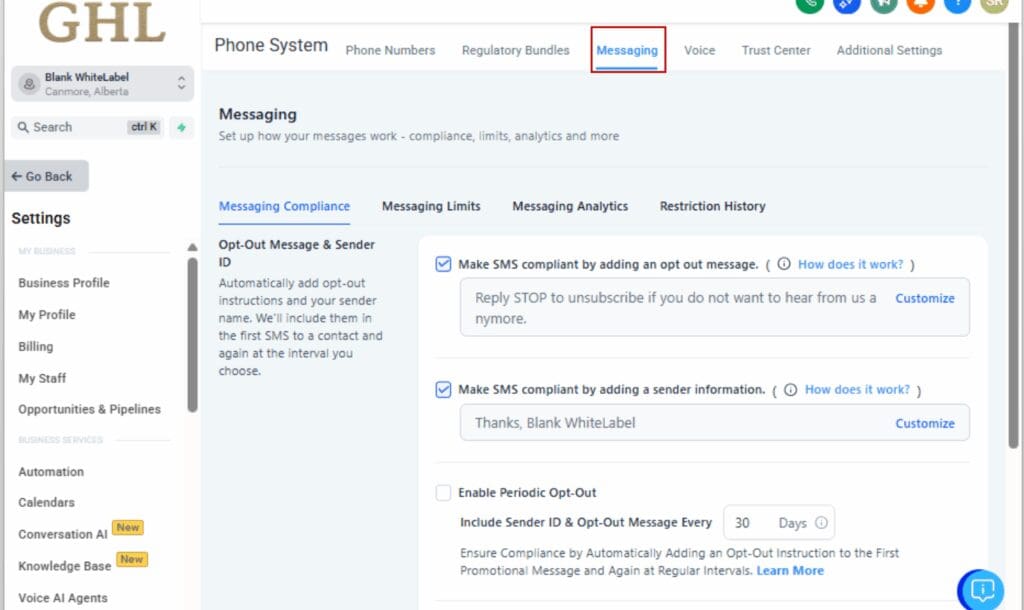Uncheck the opt-out message compliance checkbox
Viewport: 1024px width, 610px height.
[443, 263]
